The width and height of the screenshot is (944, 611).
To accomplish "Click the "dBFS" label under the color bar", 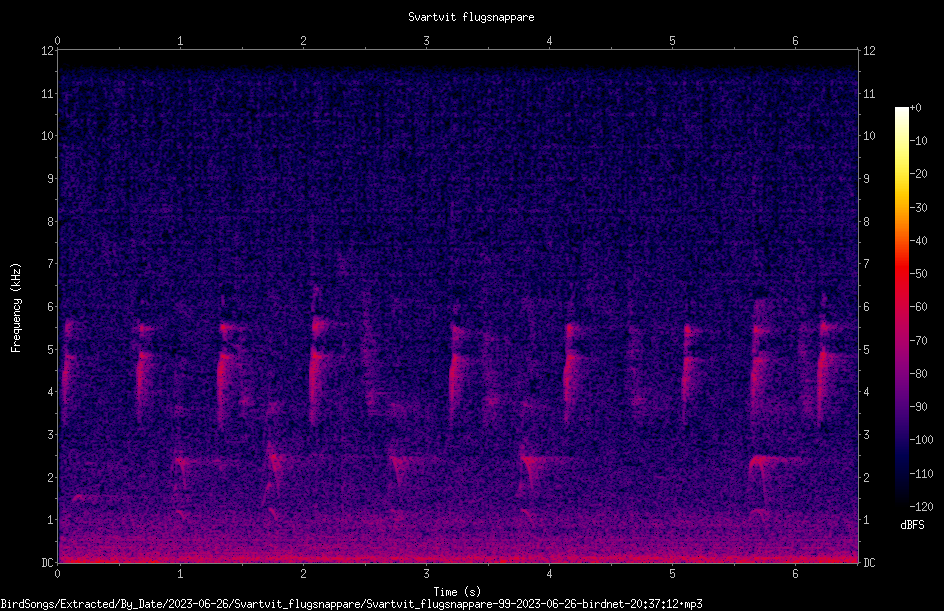I will (912, 525).
